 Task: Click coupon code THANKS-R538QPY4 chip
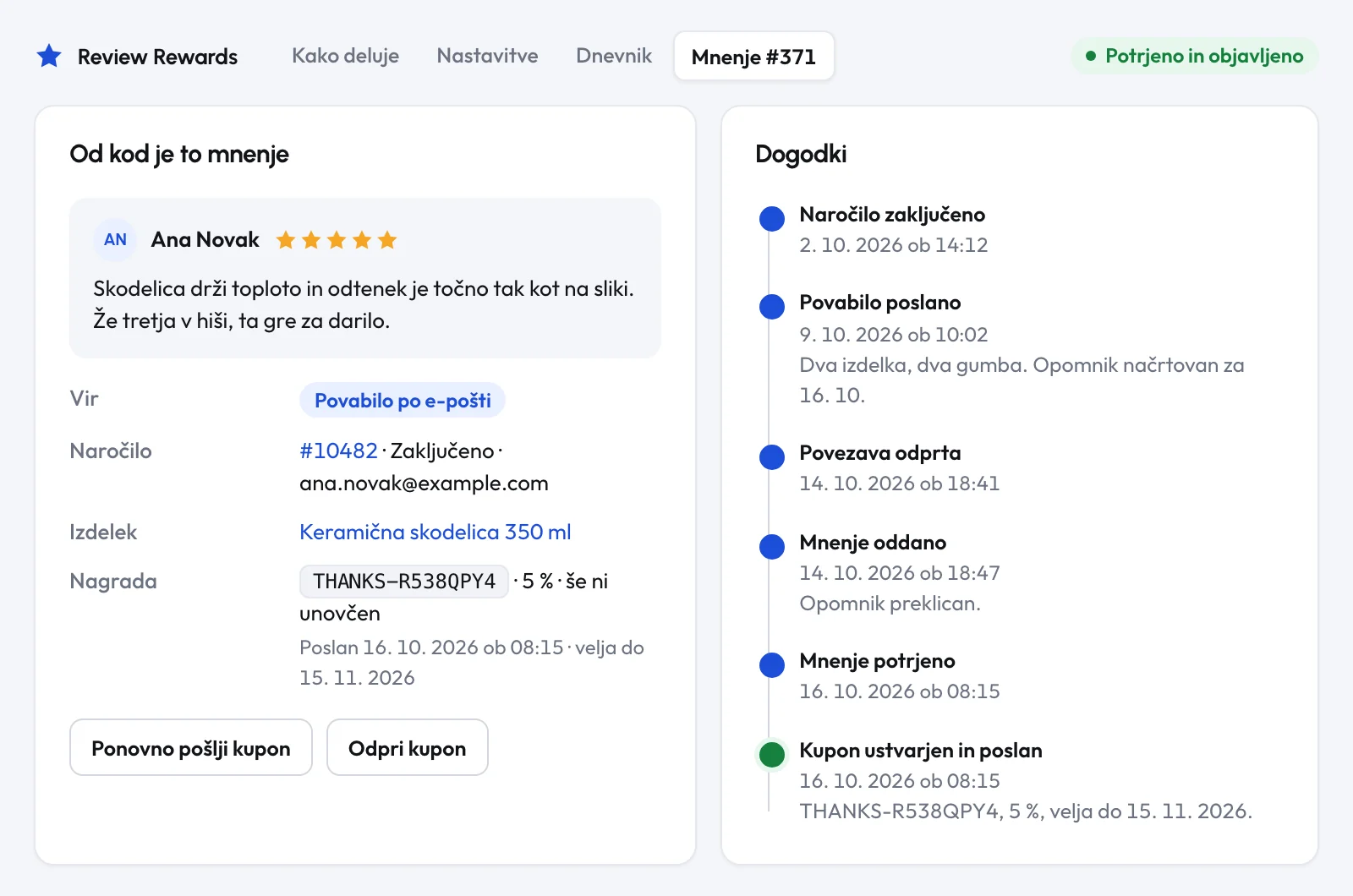pyautogui.click(x=404, y=582)
